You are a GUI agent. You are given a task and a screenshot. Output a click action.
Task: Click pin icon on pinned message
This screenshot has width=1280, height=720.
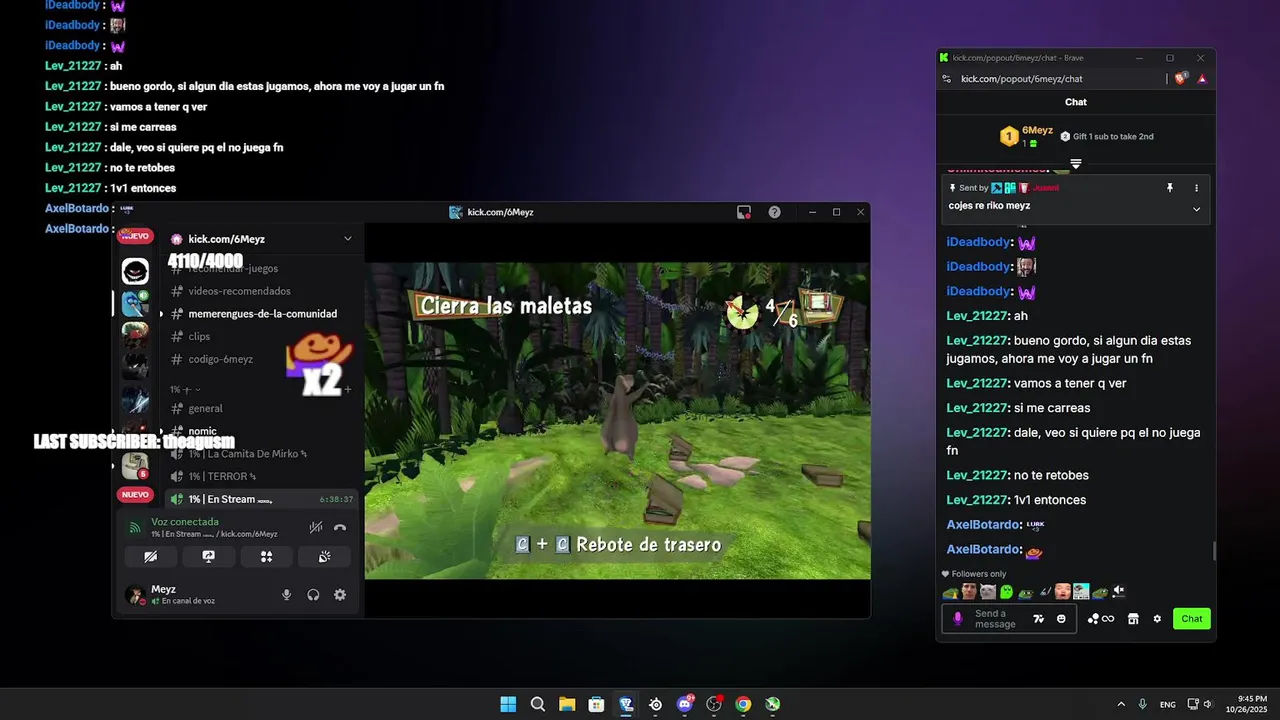1170,188
